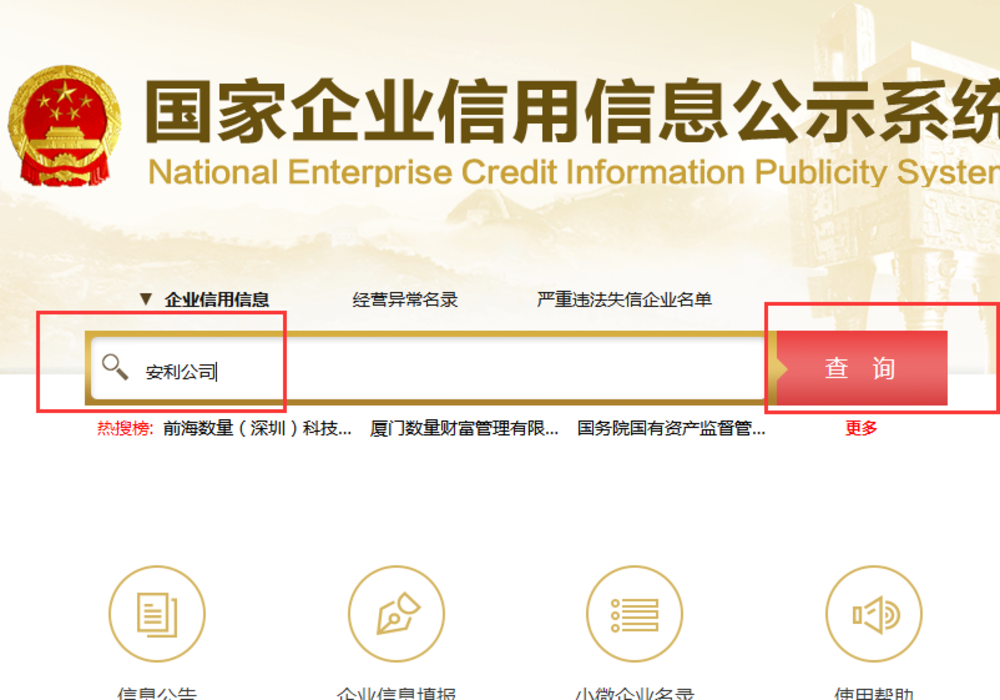Open hot search 前海数量（深圳）科技
Image resolution: width=1000 pixels, height=700 pixels.
(257, 428)
